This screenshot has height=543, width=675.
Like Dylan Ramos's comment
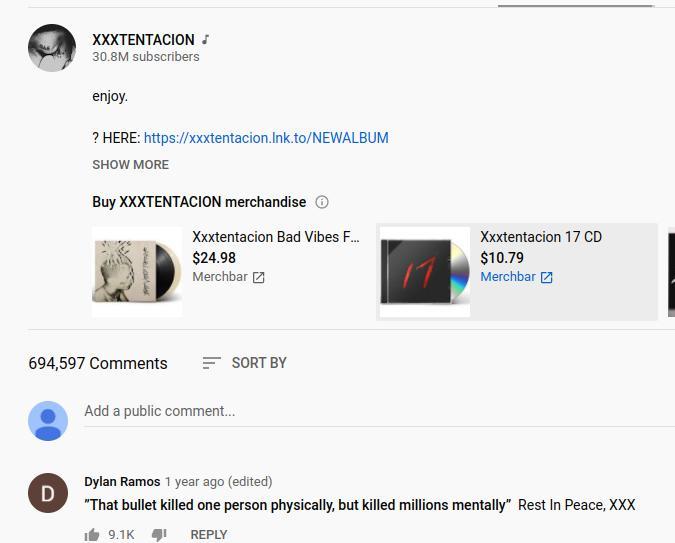pos(92,535)
